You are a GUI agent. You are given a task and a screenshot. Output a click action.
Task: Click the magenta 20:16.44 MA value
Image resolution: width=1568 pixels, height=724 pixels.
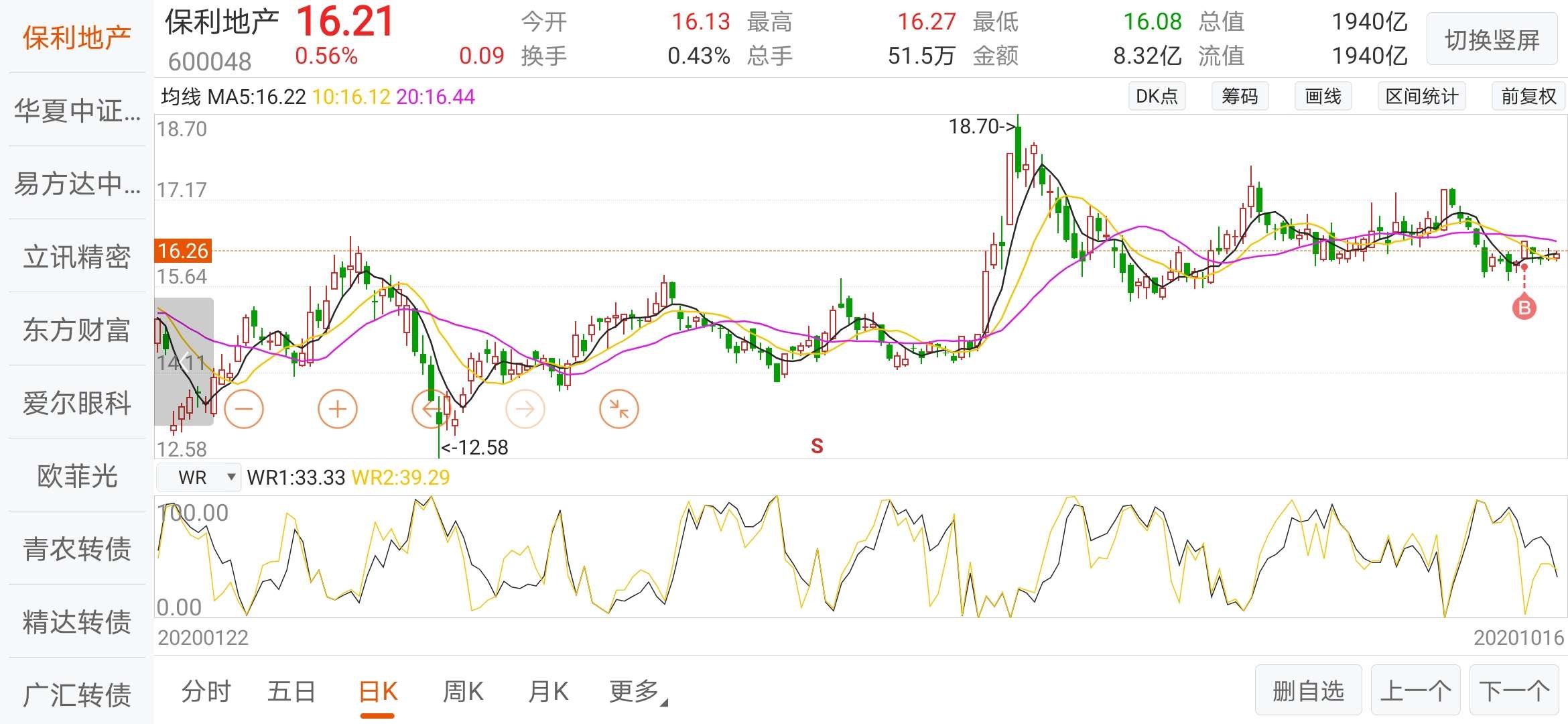(x=436, y=97)
